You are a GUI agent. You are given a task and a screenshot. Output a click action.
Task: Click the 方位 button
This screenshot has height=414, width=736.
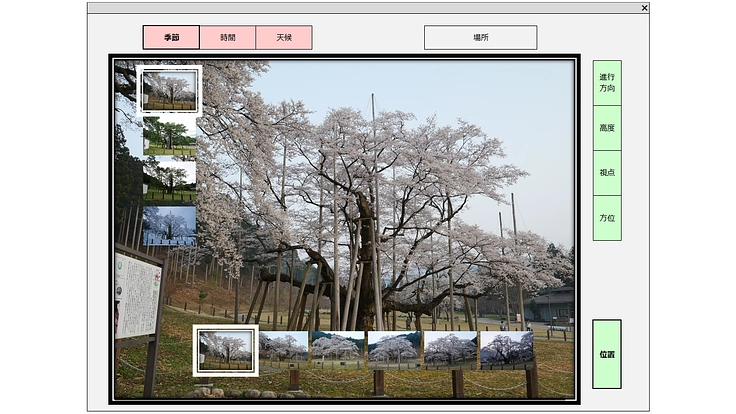(x=607, y=218)
